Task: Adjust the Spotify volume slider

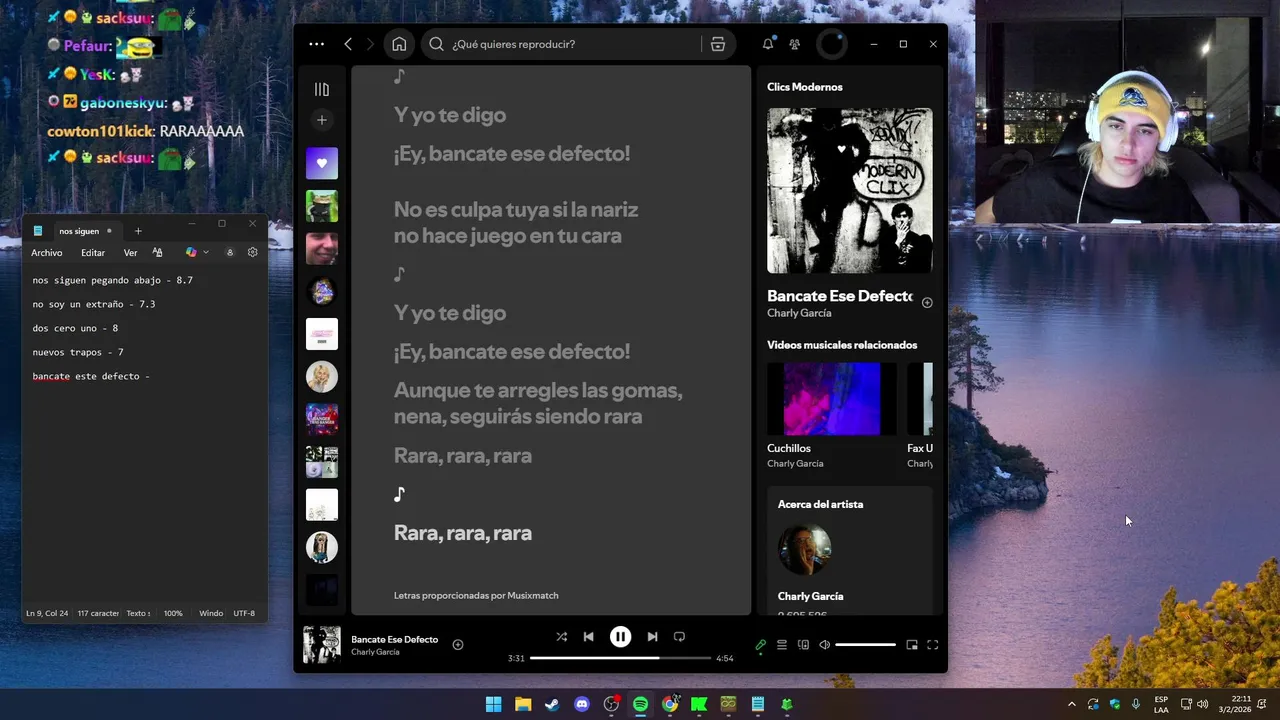Action: [x=865, y=645]
